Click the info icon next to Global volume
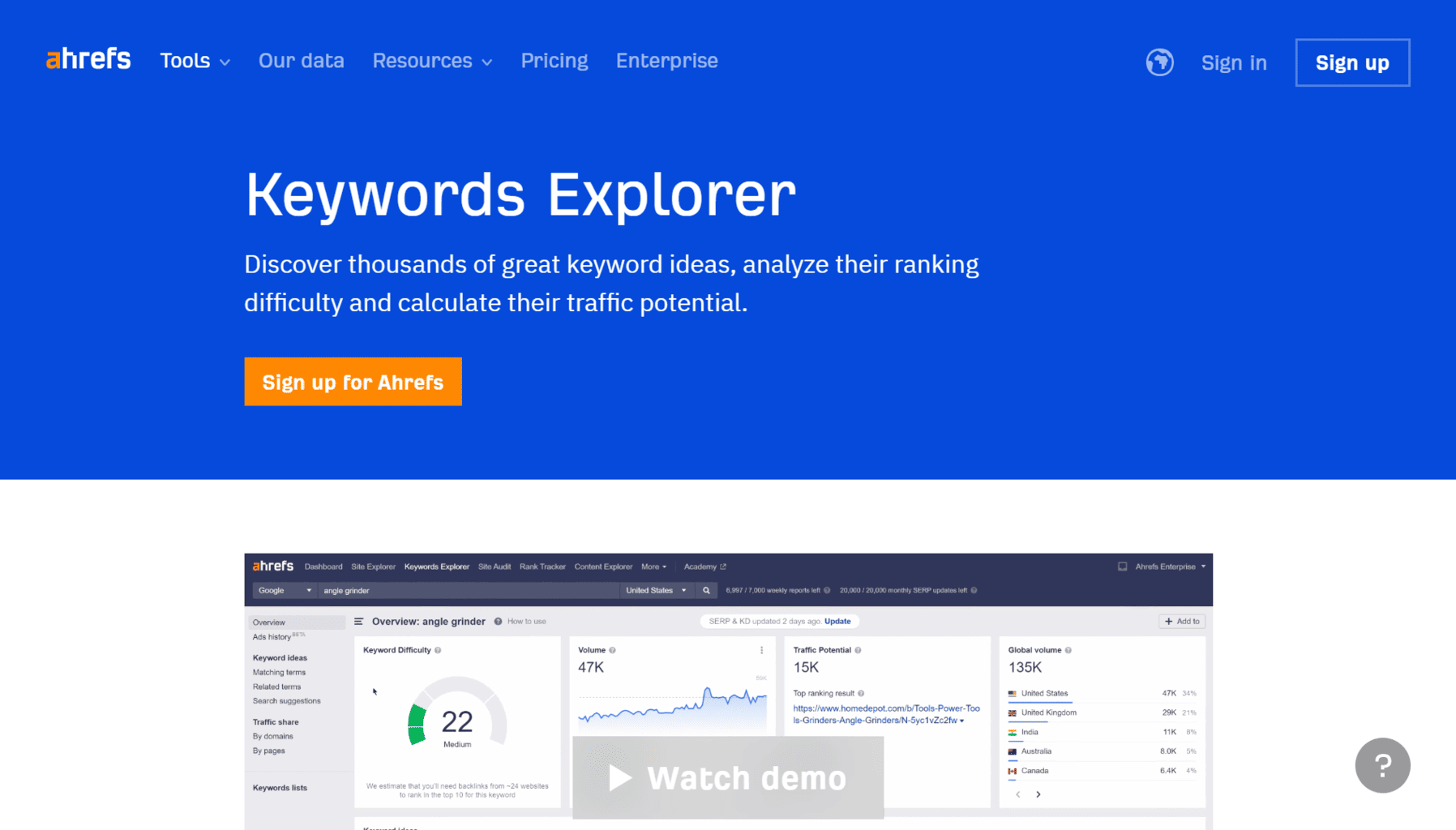1456x830 pixels. click(x=1068, y=650)
